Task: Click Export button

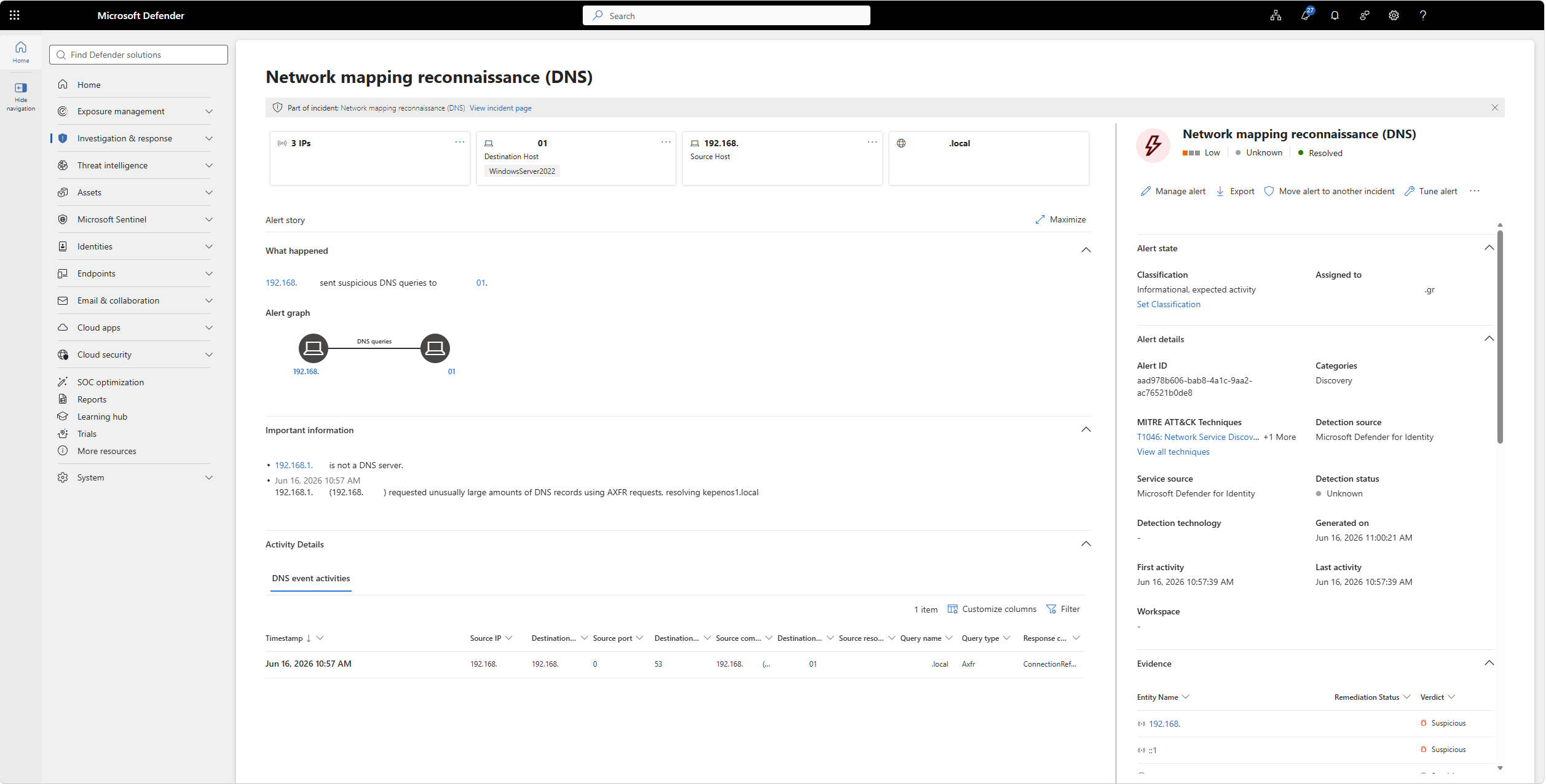Action: [1235, 191]
